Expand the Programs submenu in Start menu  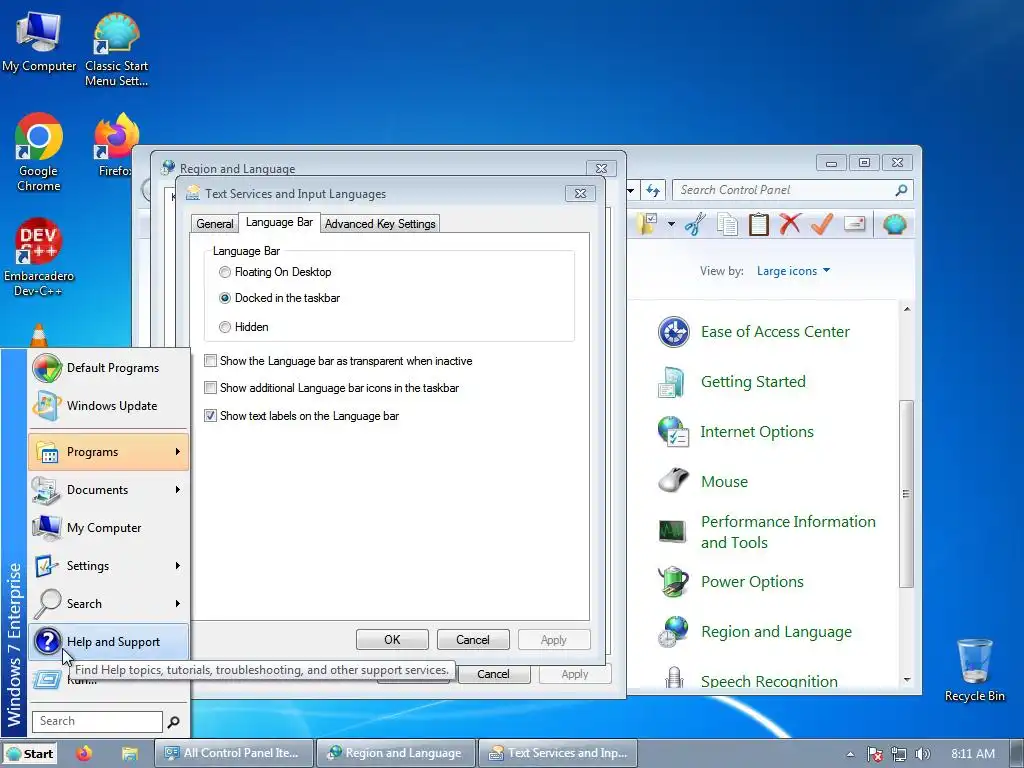pyautogui.click(x=109, y=452)
